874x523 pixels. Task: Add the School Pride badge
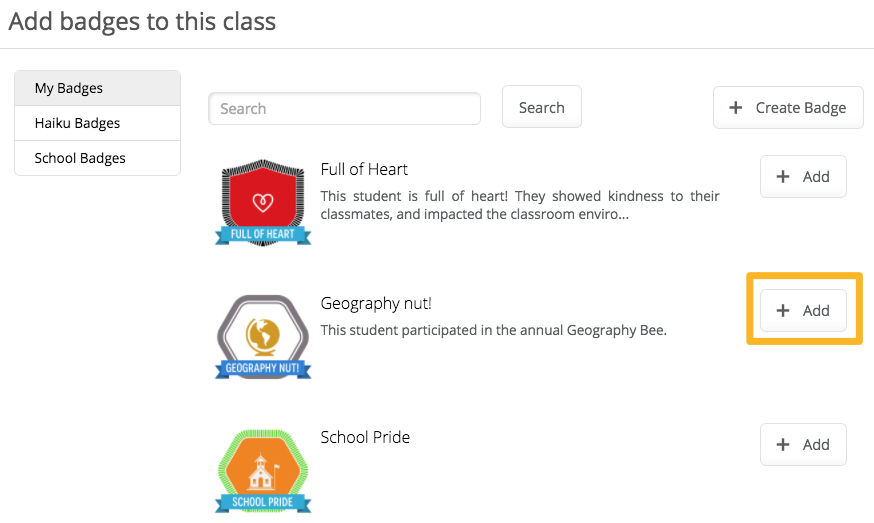(803, 444)
